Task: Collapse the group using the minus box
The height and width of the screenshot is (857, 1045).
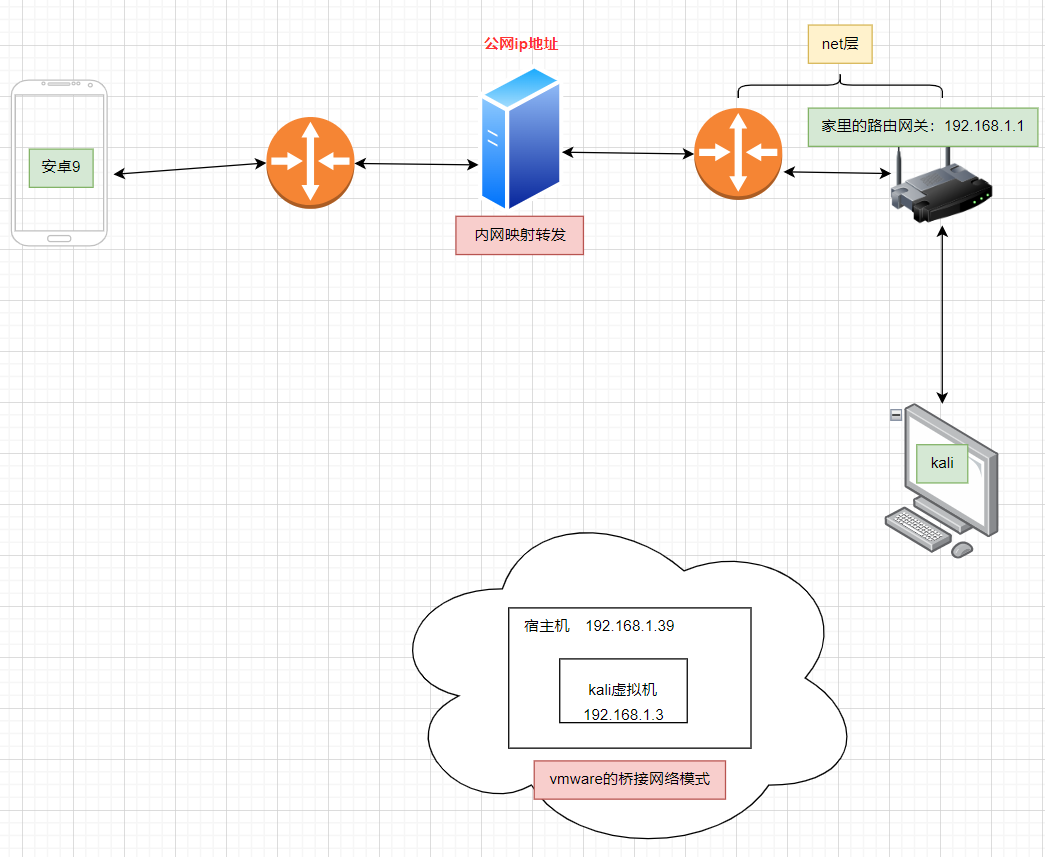Action: (x=896, y=415)
